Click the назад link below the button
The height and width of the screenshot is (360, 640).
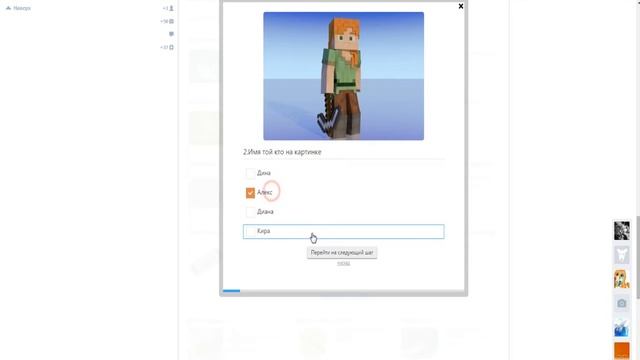pos(343,263)
